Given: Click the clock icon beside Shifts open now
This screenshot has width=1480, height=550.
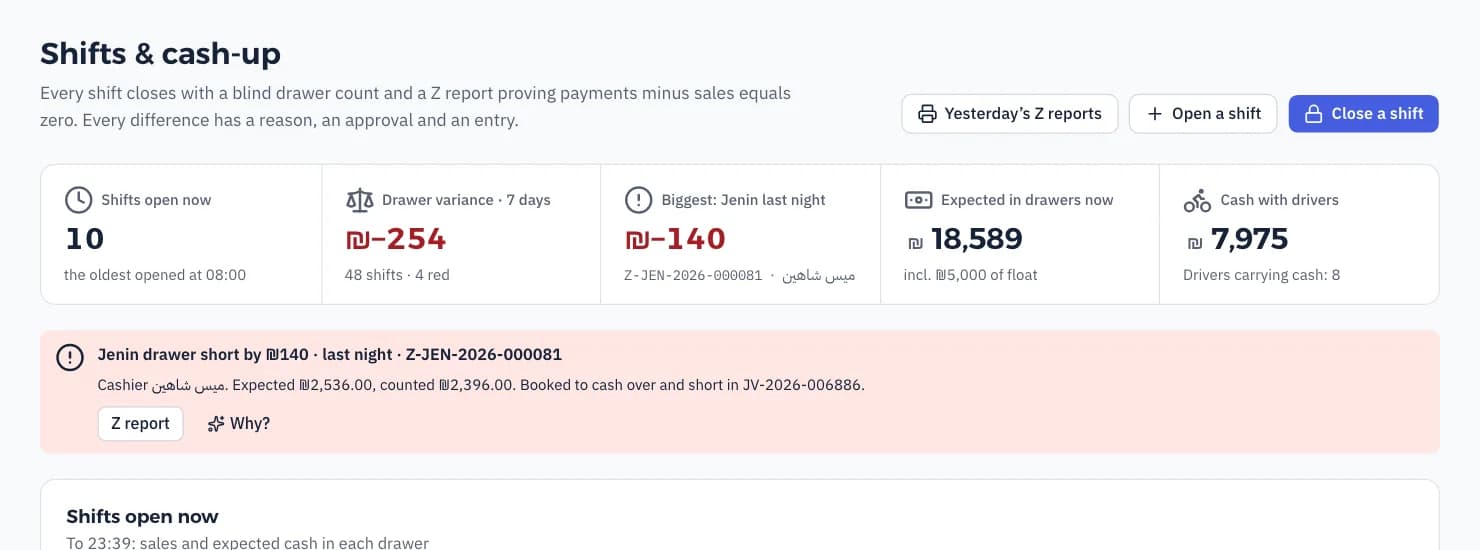Looking at the screenshot, I should (x=78, y=200).
